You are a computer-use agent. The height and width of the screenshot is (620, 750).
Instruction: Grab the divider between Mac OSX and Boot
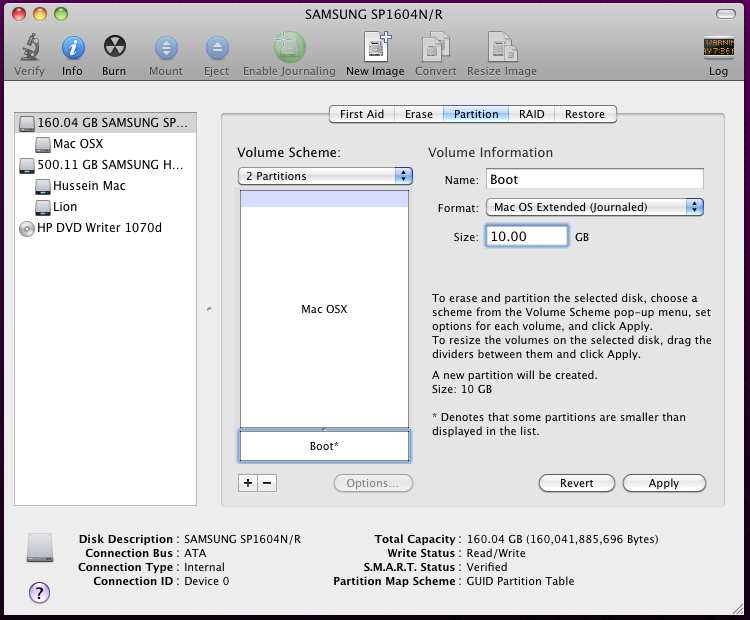324,429
